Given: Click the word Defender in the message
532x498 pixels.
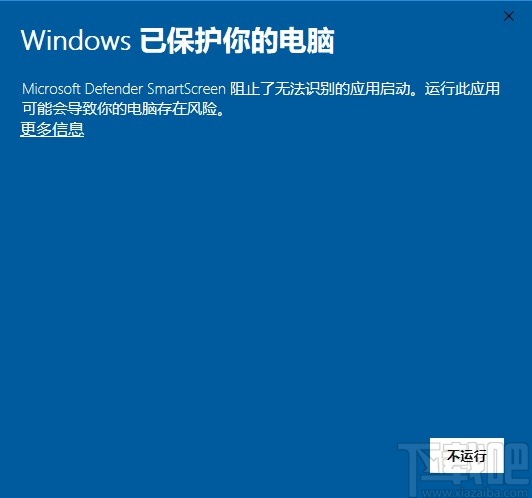Looking at the screenshot, I should tap(114, 89).
